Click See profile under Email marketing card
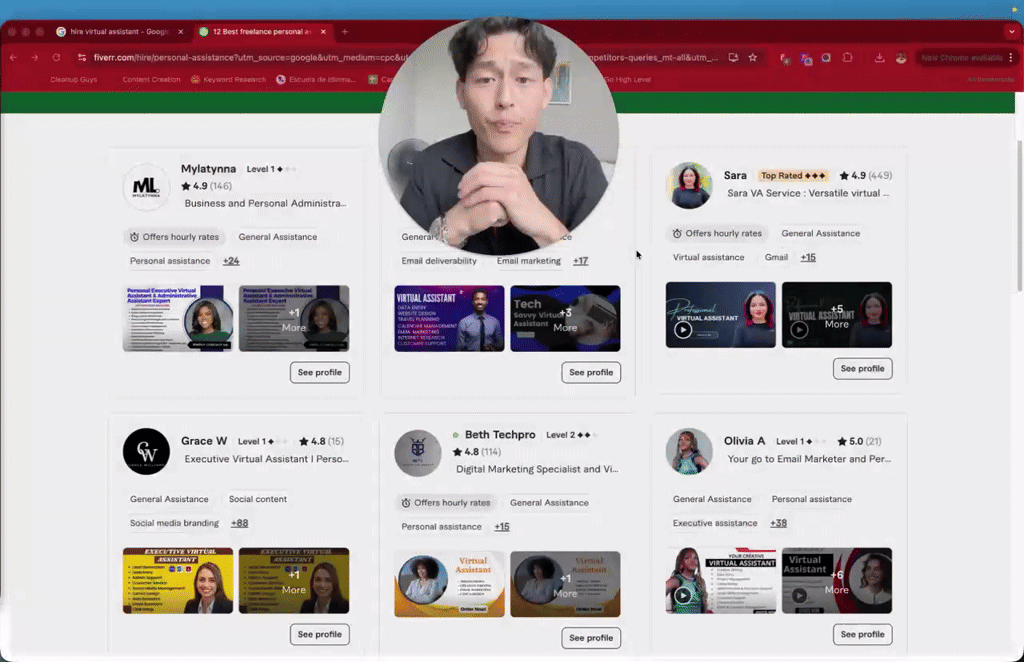 point(591,372)
